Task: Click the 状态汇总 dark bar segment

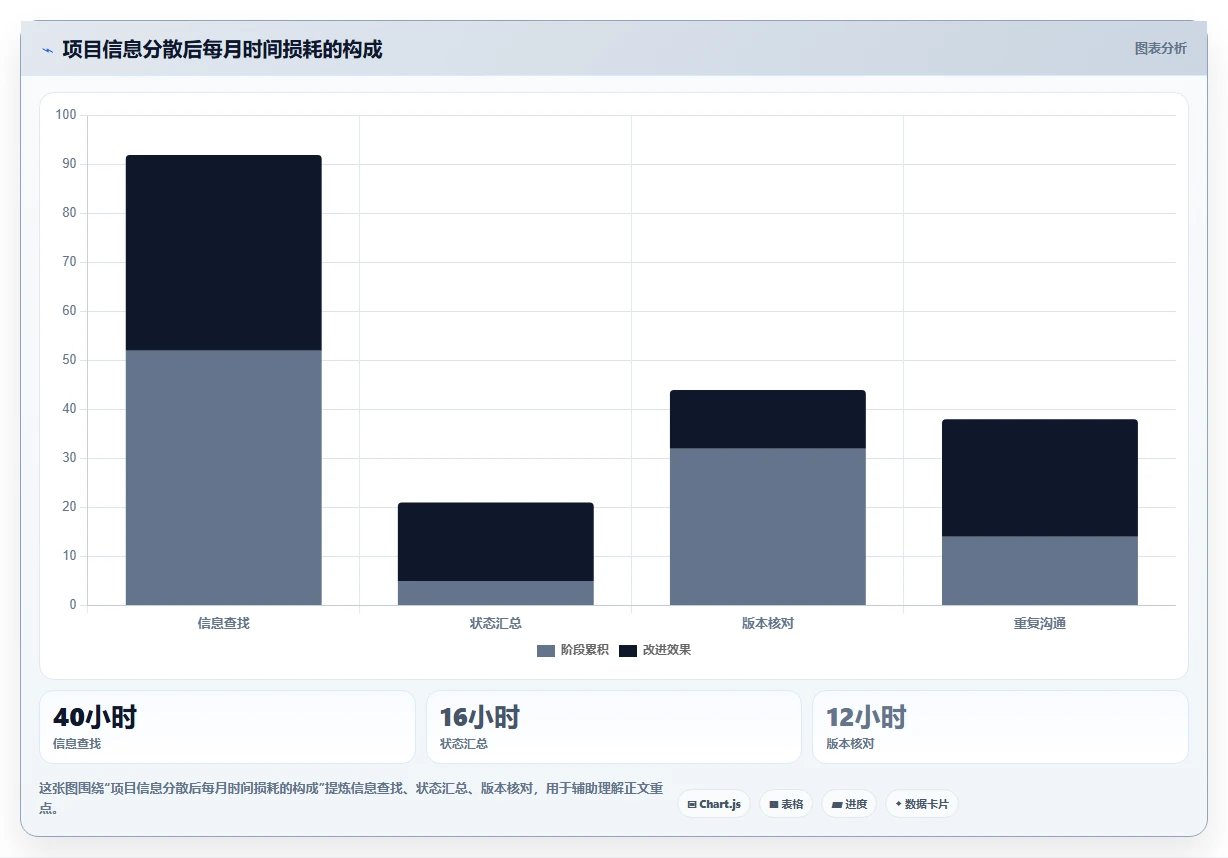Action: coord(496,542)
